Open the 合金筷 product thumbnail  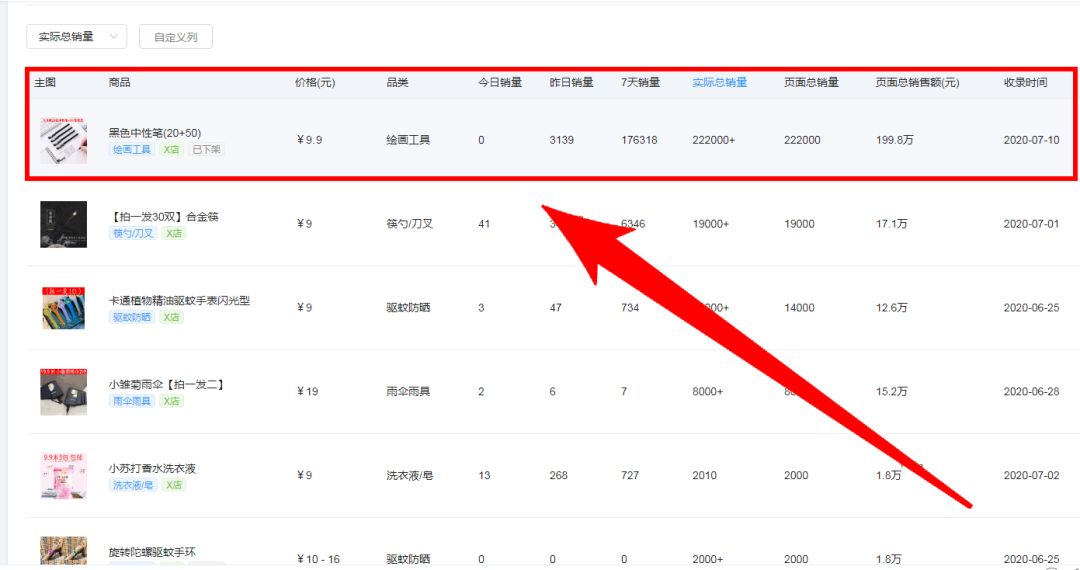pos(63,224)
